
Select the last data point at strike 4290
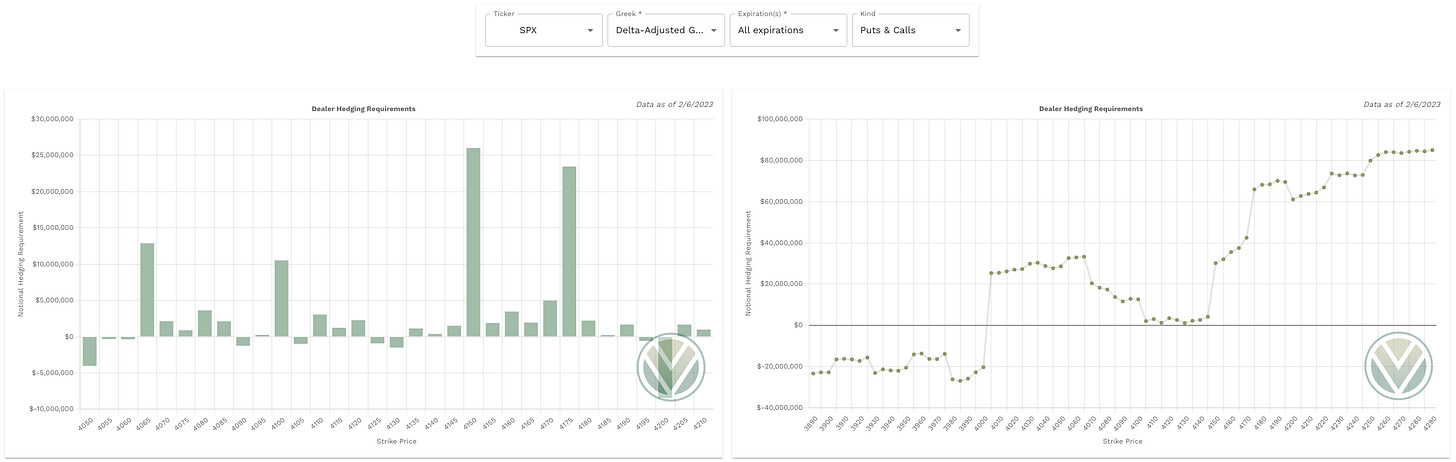coord(1432,150)
